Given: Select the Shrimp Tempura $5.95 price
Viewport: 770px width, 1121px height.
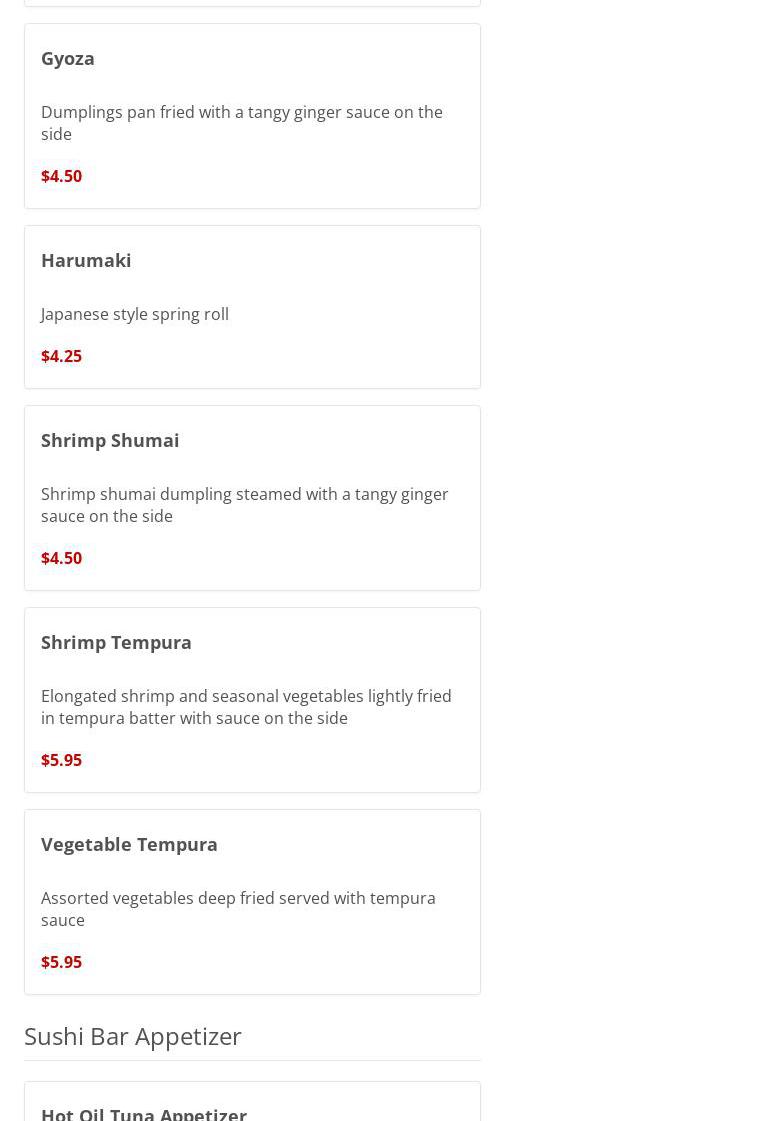Looking at the screenshot, I should (61, 760).
